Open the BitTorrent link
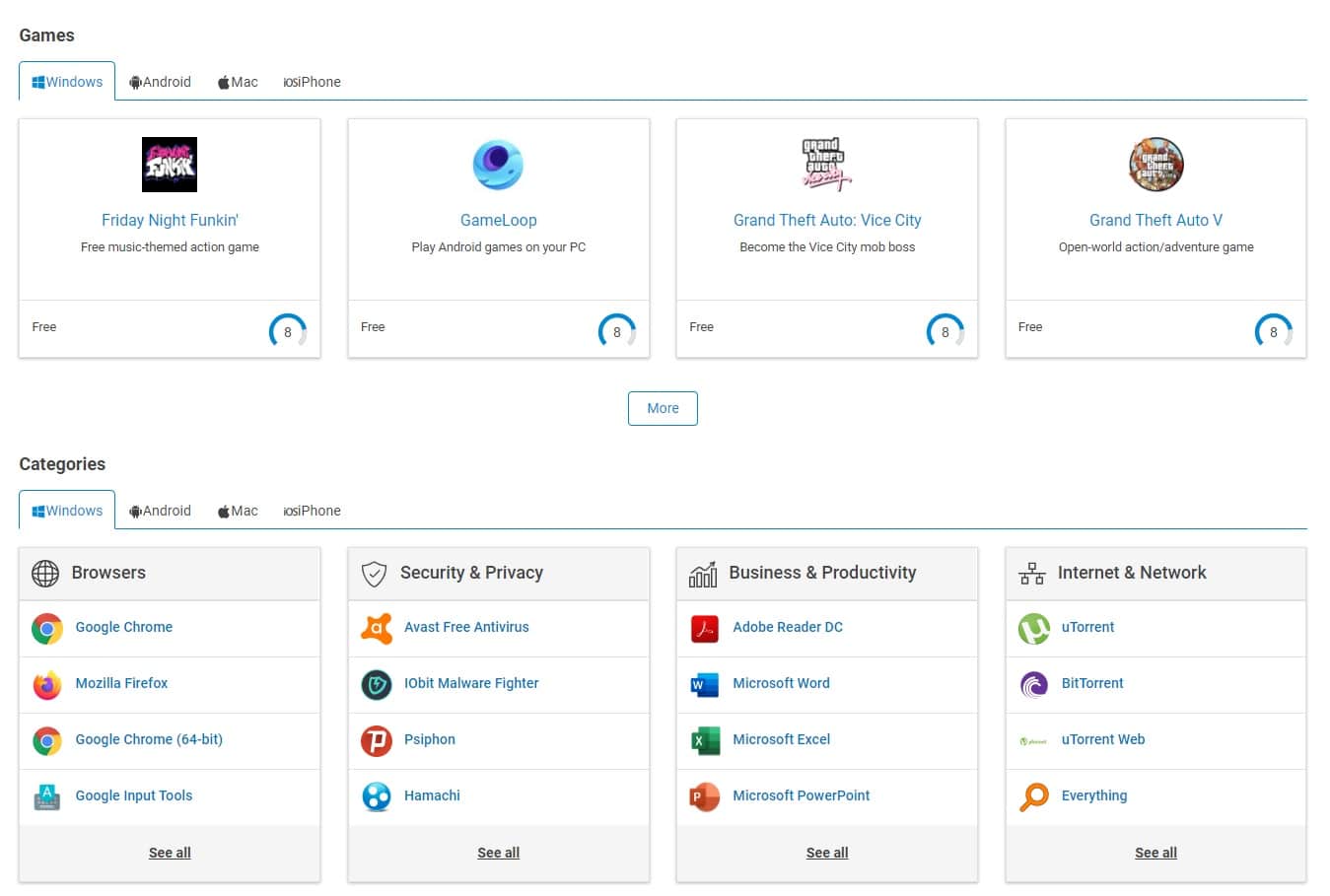The width and height of the screenshot is (1330, 896). (1092, 683)
